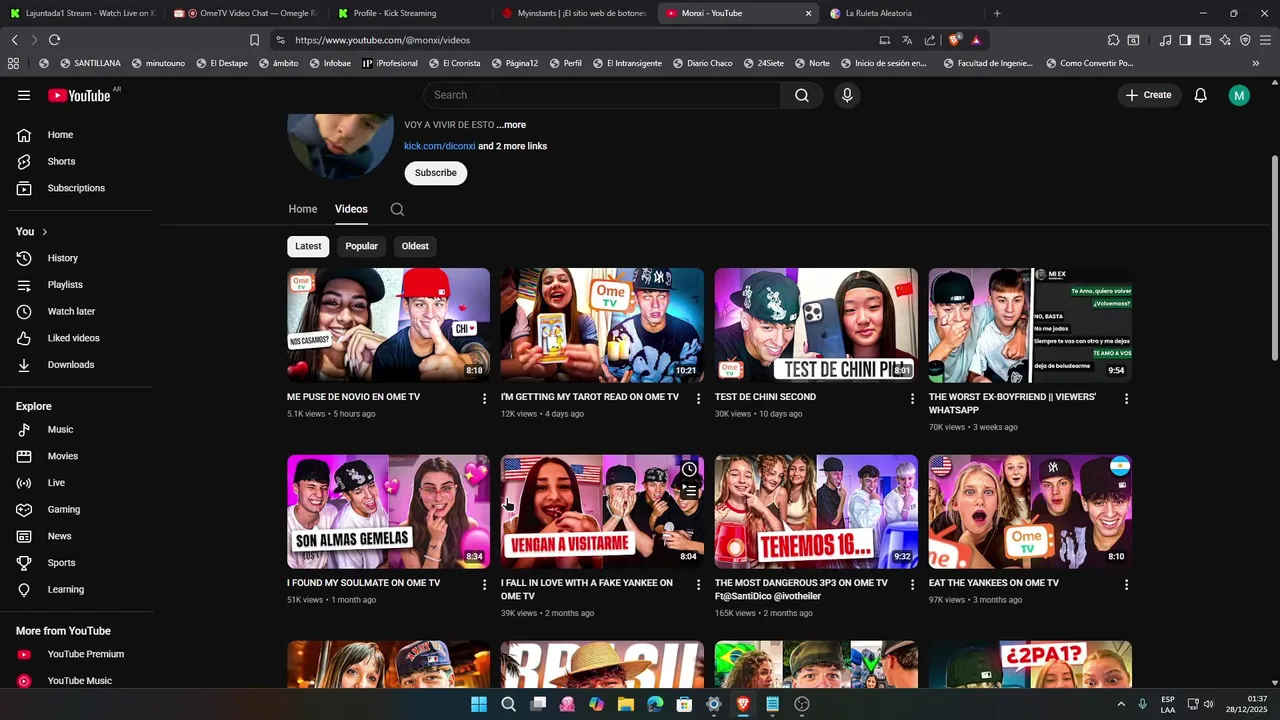
Task: Switch to the OmeTV Video Chat browser tab
Action: [x=245, y=13]
